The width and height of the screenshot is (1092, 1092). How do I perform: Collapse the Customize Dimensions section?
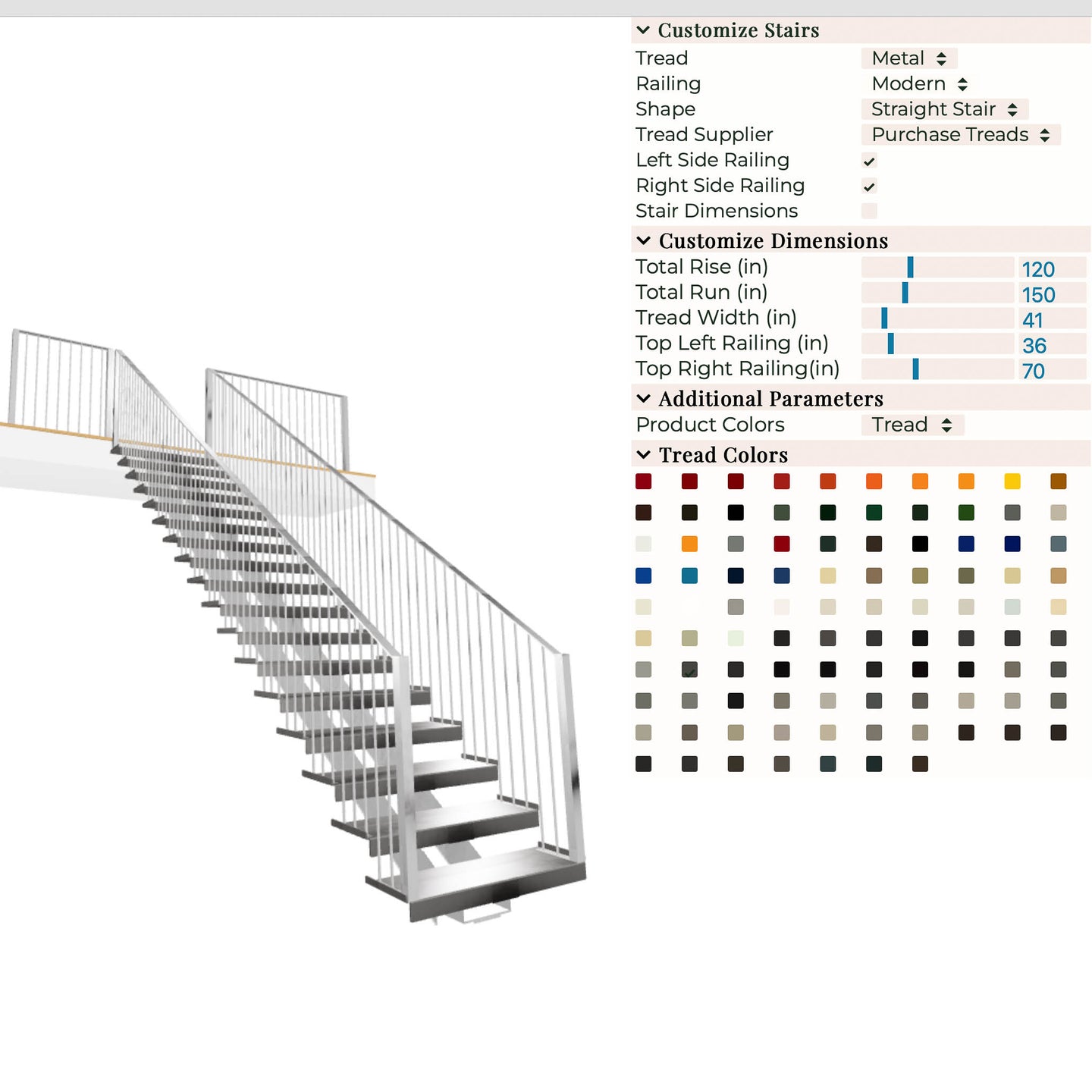[644, 241]
